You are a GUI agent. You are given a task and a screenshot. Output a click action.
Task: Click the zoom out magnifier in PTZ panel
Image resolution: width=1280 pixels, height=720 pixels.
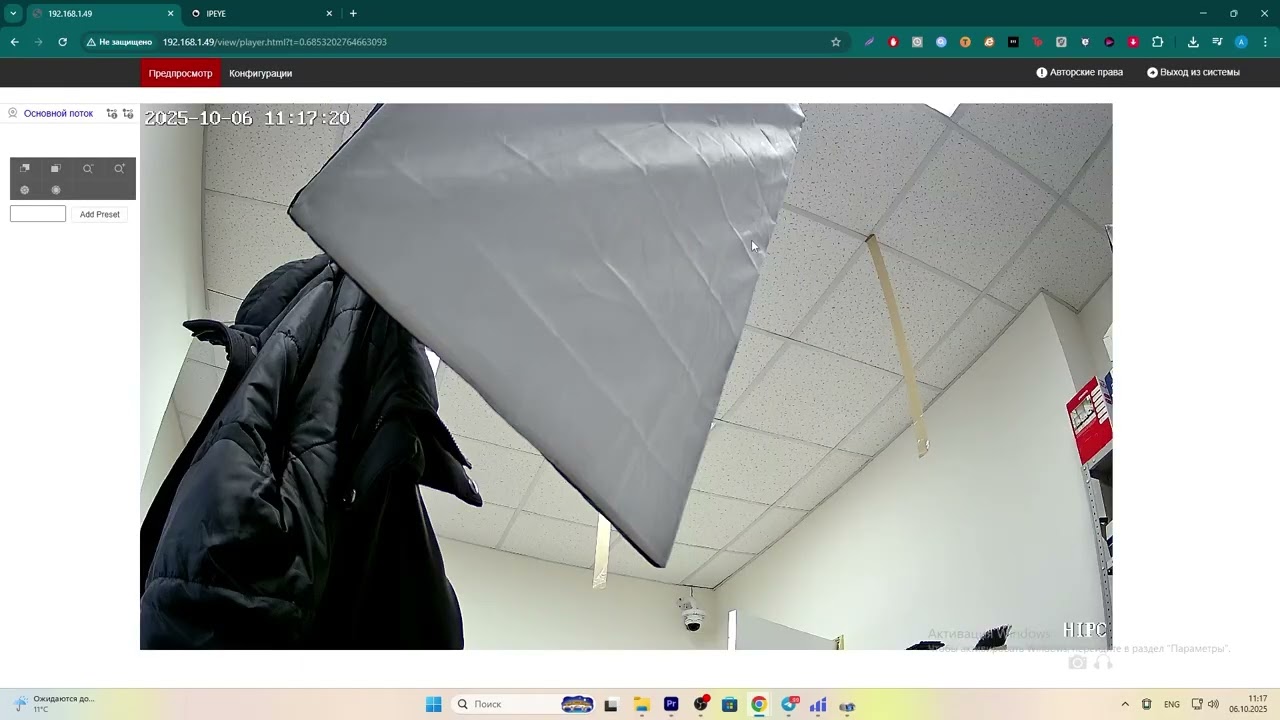coord(88,169)
